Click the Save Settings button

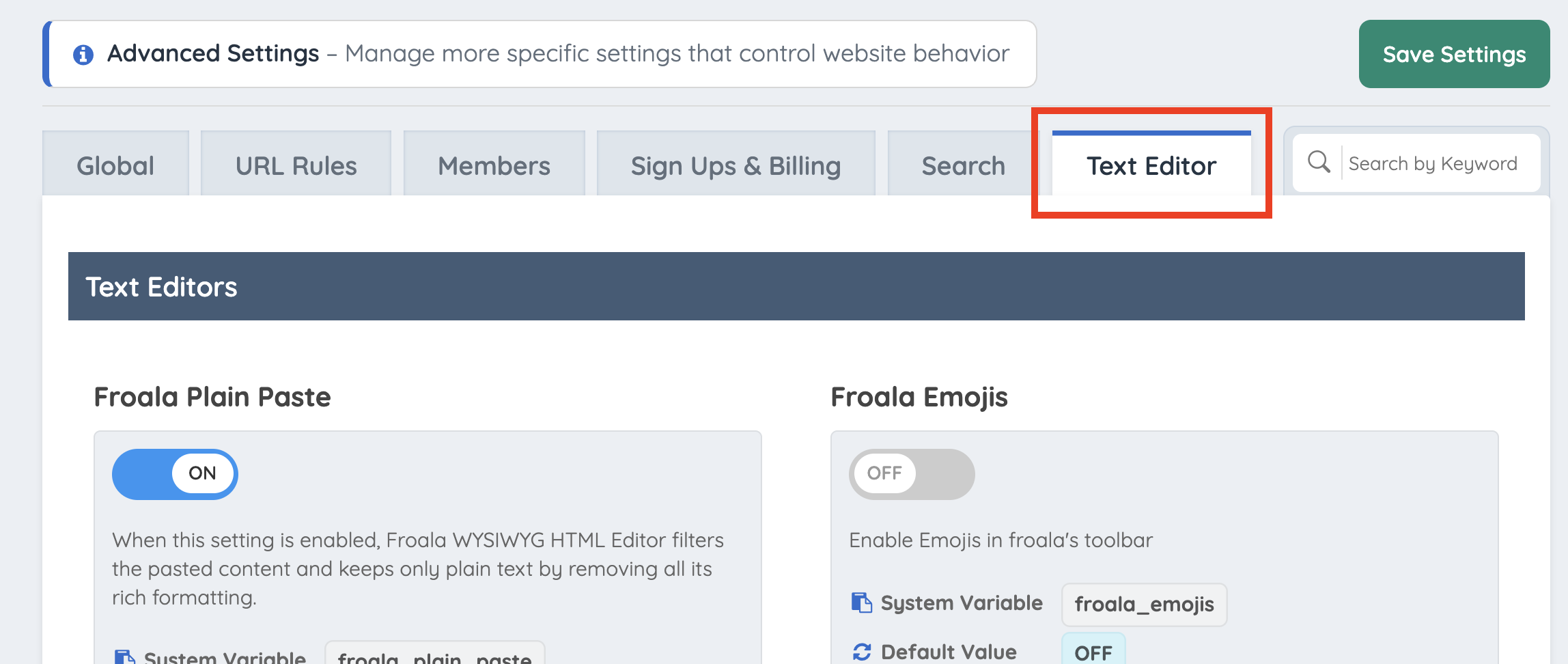tap(1454, 54)
